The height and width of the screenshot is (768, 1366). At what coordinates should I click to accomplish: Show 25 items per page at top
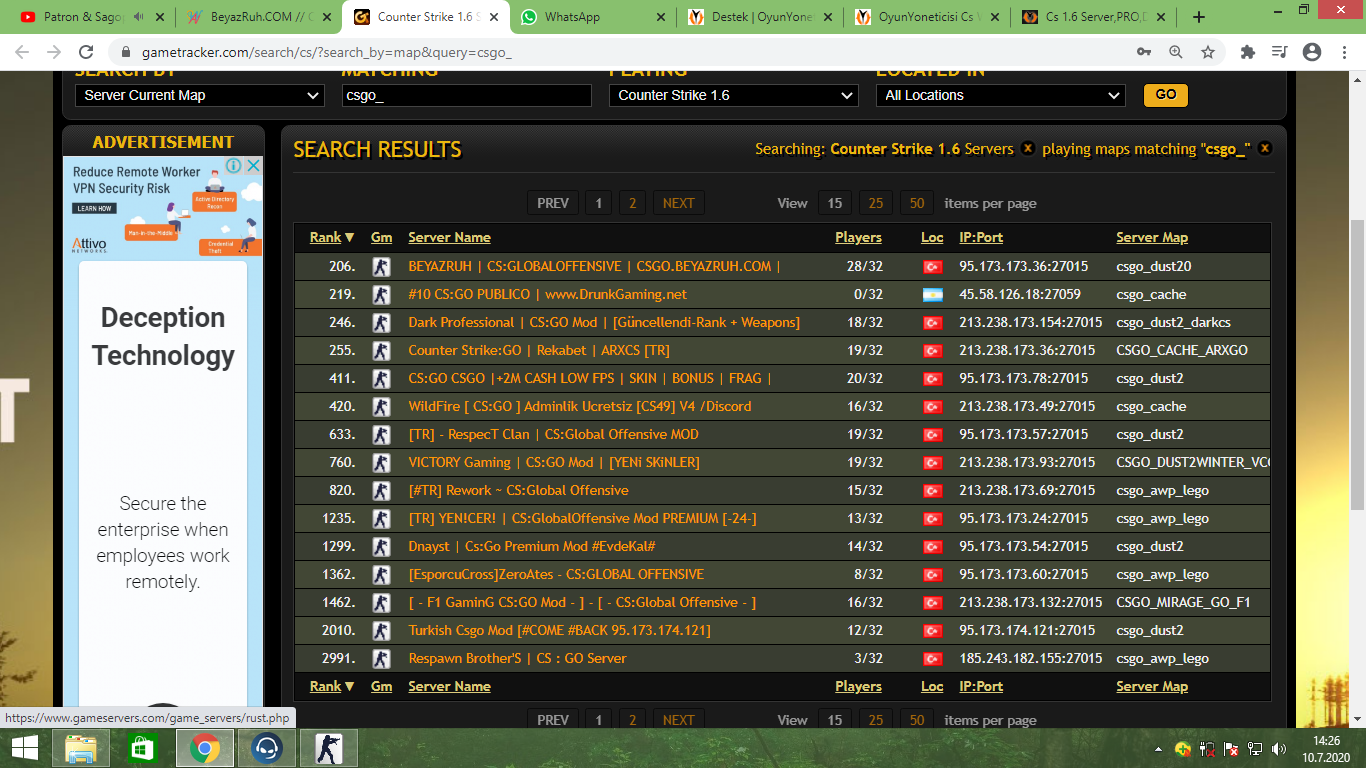tap(876, 203)
